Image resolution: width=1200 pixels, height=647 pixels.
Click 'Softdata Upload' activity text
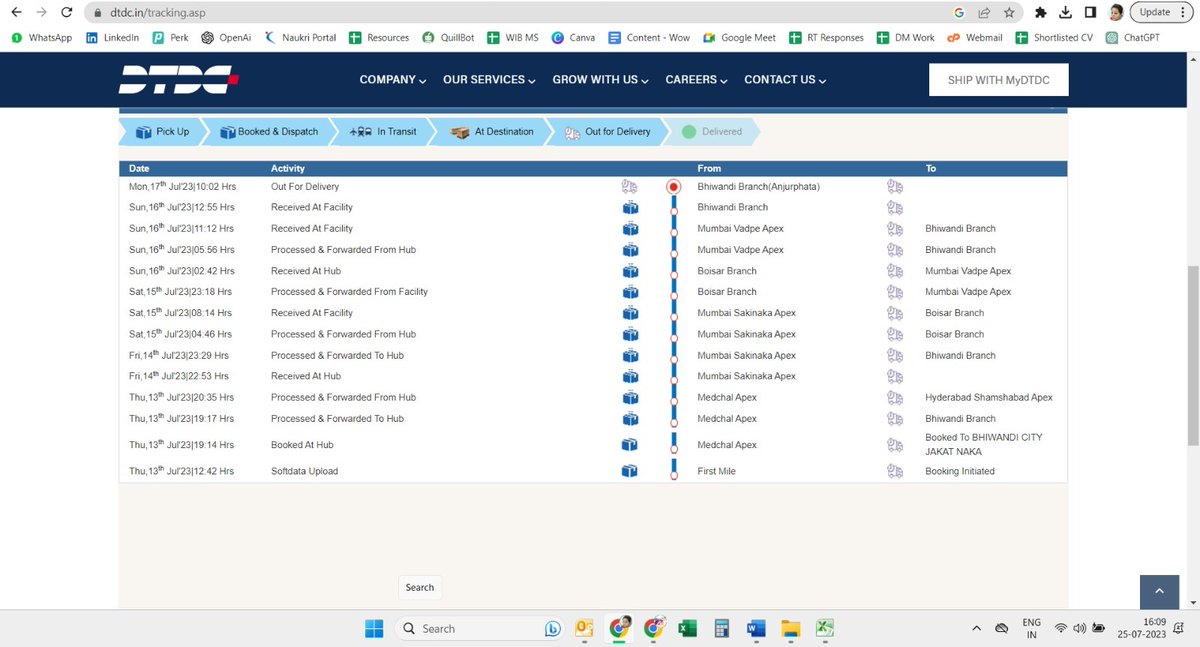pos(304,471)
